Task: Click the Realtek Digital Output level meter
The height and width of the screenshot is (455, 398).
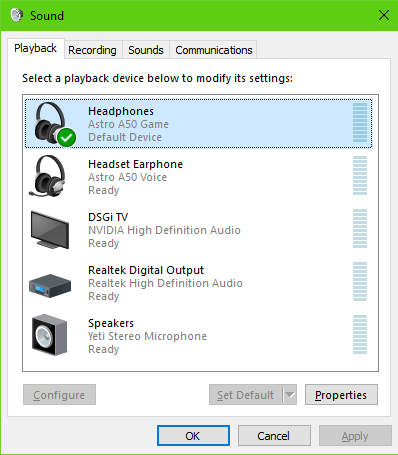Action: click(360, 281)
